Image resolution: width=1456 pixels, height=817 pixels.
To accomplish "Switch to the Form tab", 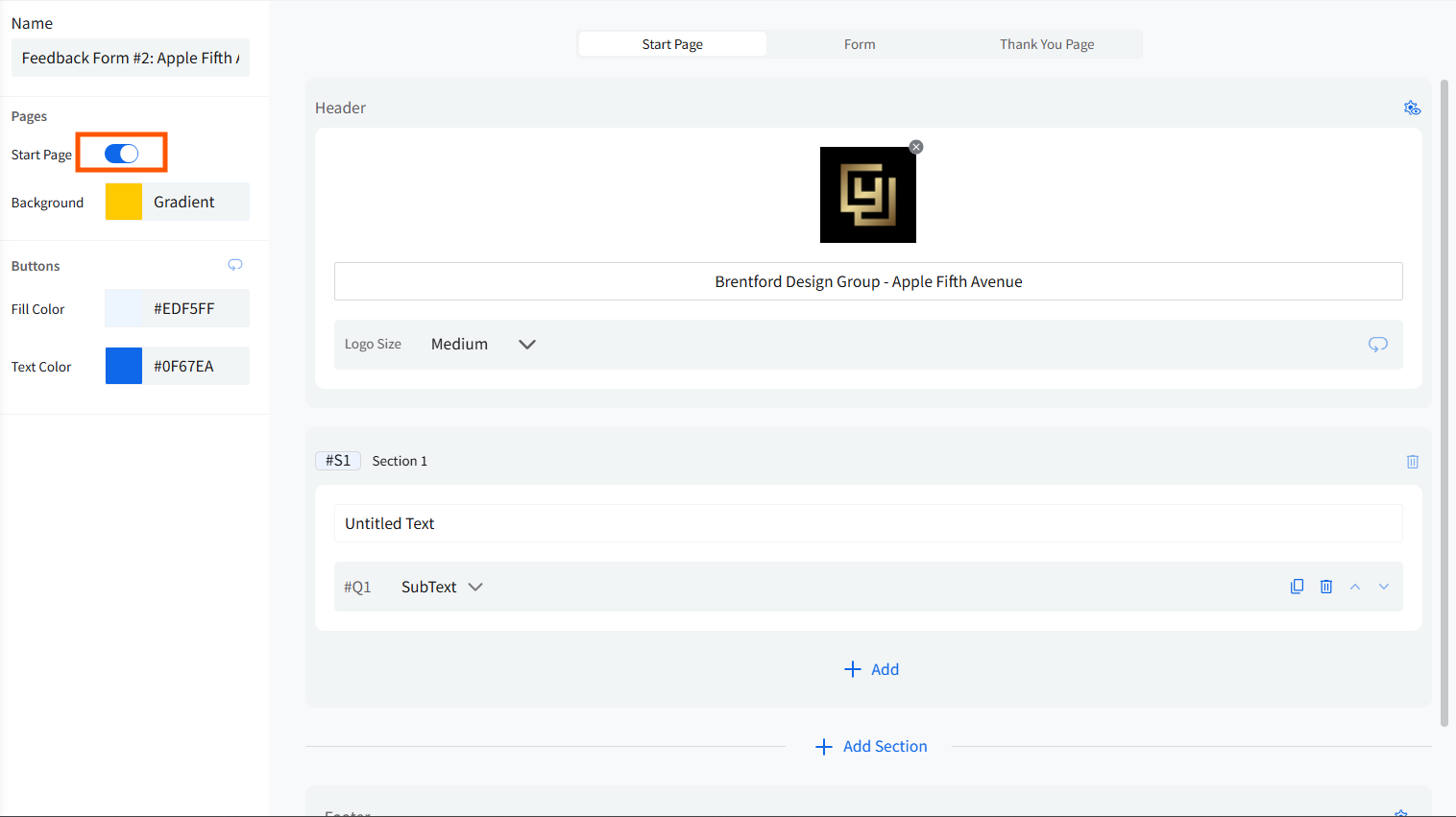I will (860, 44).
